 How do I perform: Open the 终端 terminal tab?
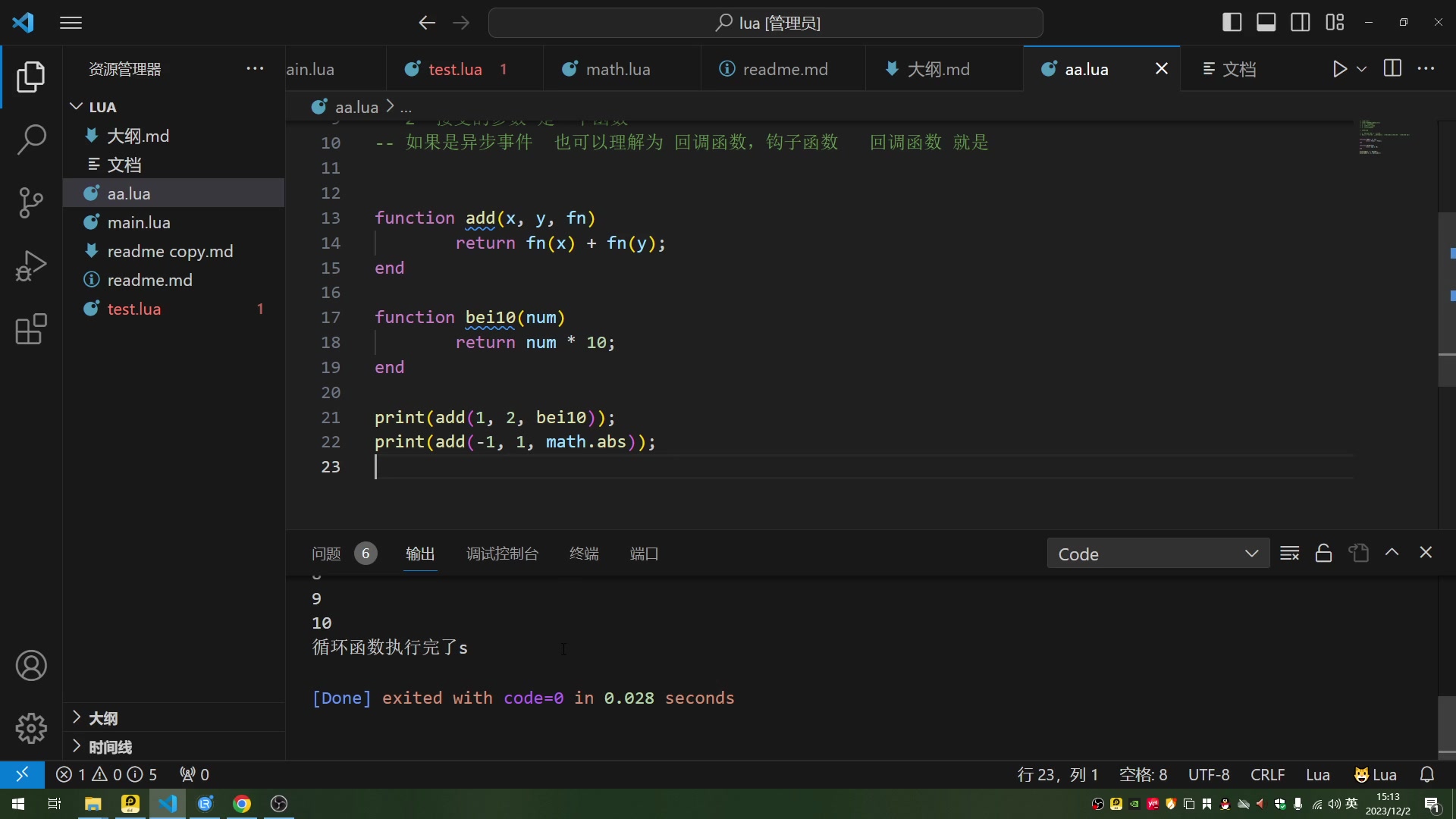coord(584,554)
